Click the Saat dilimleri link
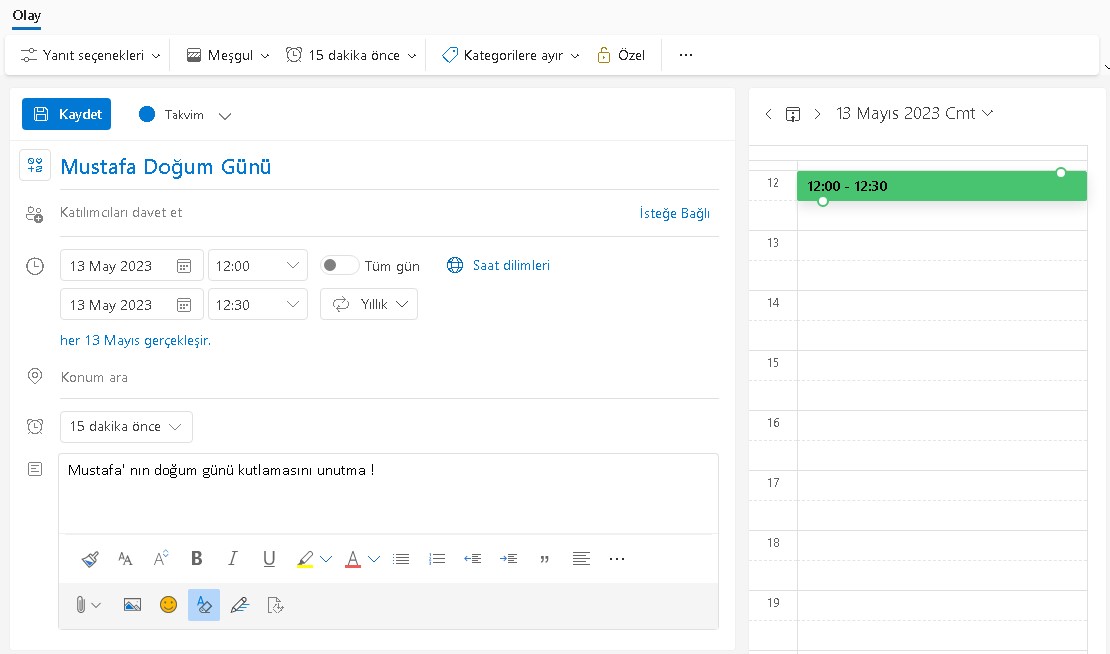 (x=510, y=265)
